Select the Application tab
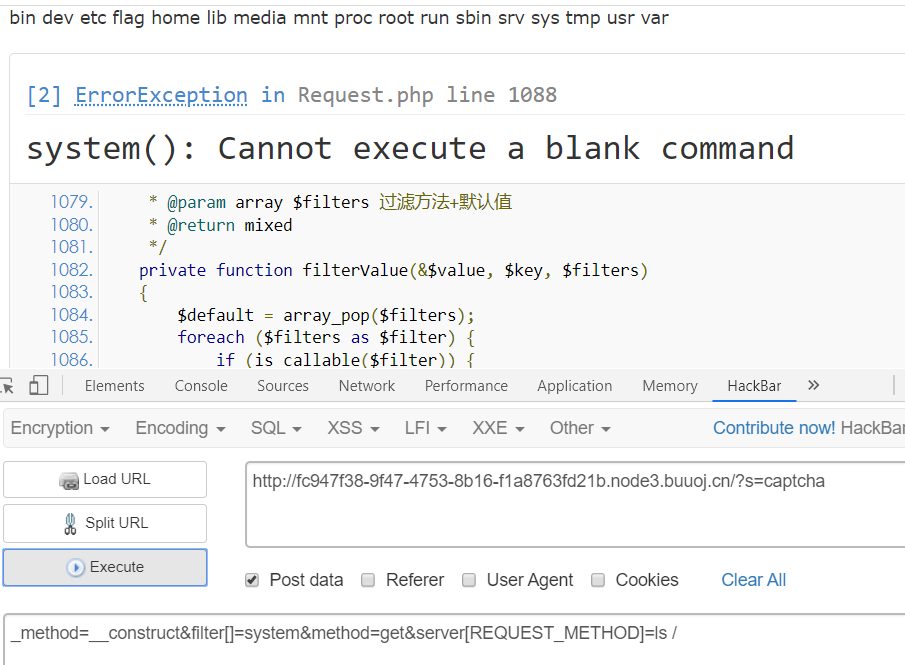 (x=574, y=386)
